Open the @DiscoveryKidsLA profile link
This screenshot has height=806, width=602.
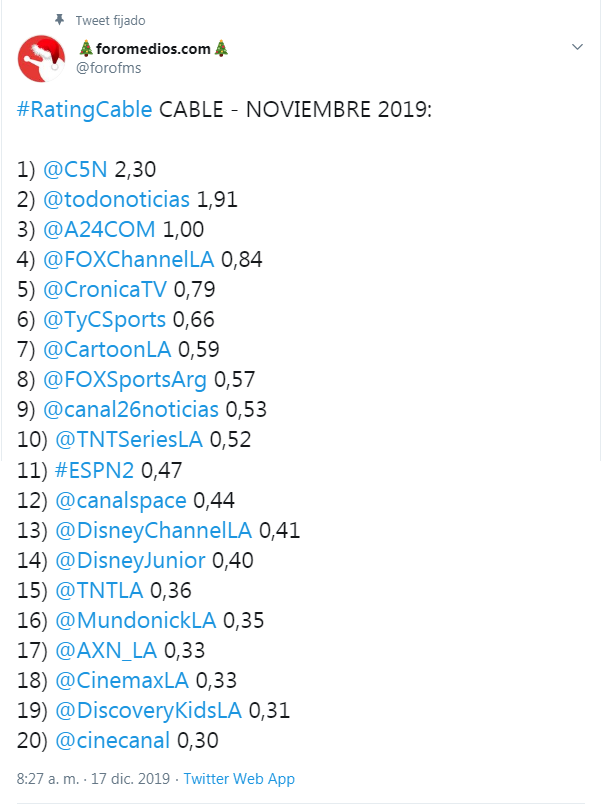tap(149, 710)
